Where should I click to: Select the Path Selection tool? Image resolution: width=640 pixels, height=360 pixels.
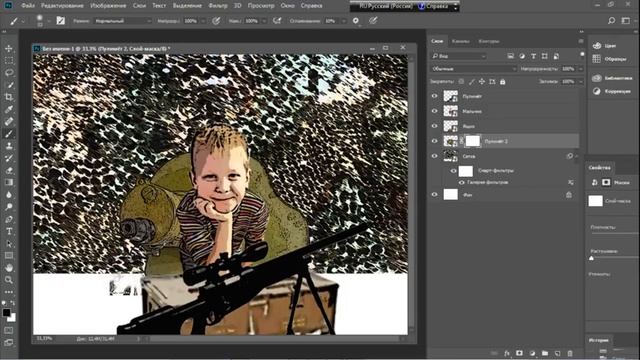coord(9,244)
